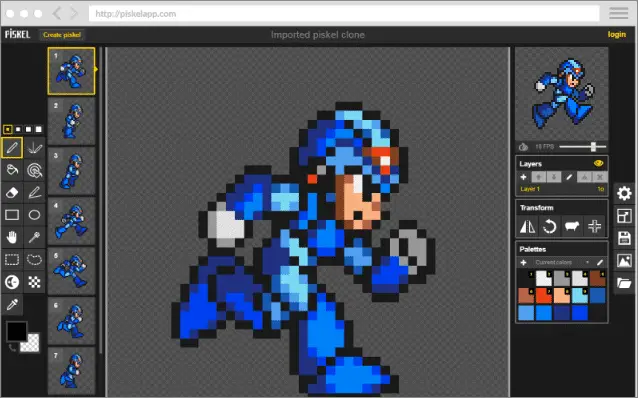Toggle layer visibility eye icon
The width and height of the screenshot is (638, 398).
(x=598, y=164)
